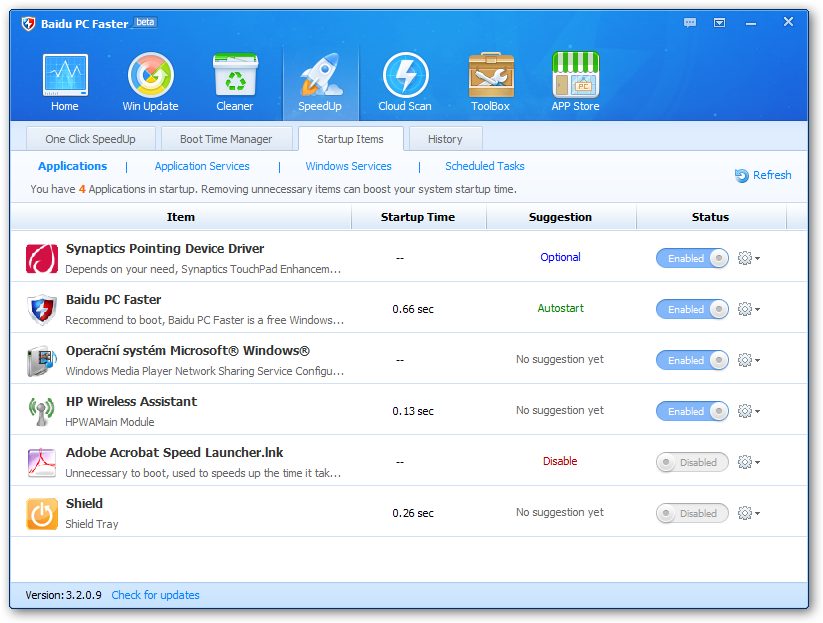The height and width of the screenshot is (623, 823).
Task: Click the Version: 3.2.0.9 status text
Action: pos(64,595)
